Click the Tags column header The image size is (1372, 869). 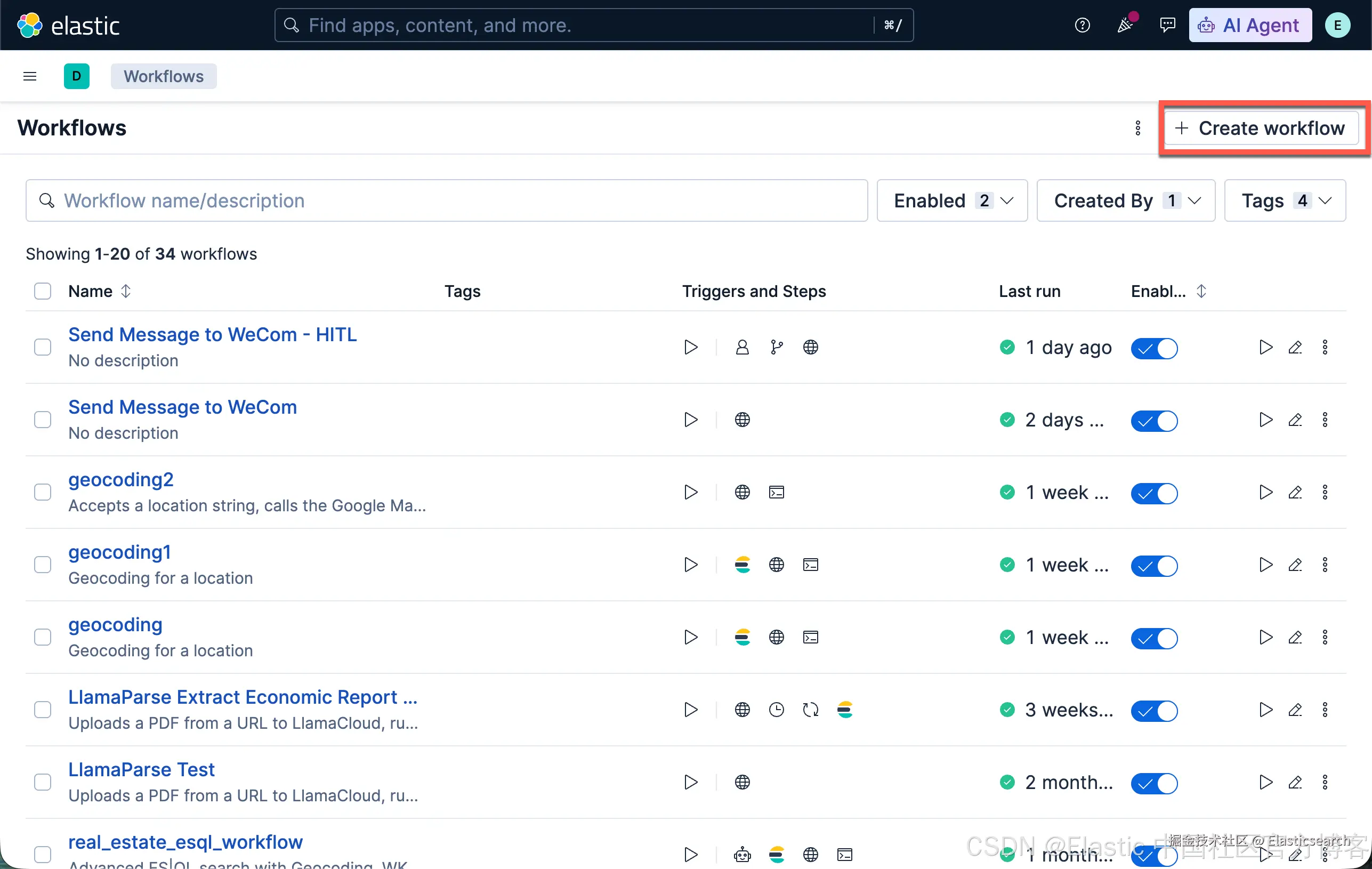coord(462,291)
